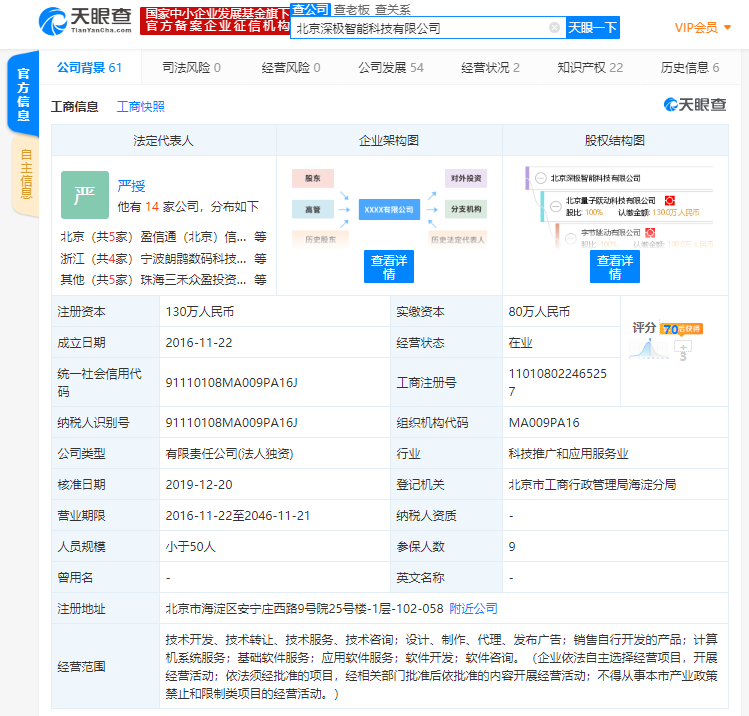Viewport: 749px width, 716px height.
Task: Click the 2016-11-22至2046-11-21 business term value
Action: [x=238, y=516]
